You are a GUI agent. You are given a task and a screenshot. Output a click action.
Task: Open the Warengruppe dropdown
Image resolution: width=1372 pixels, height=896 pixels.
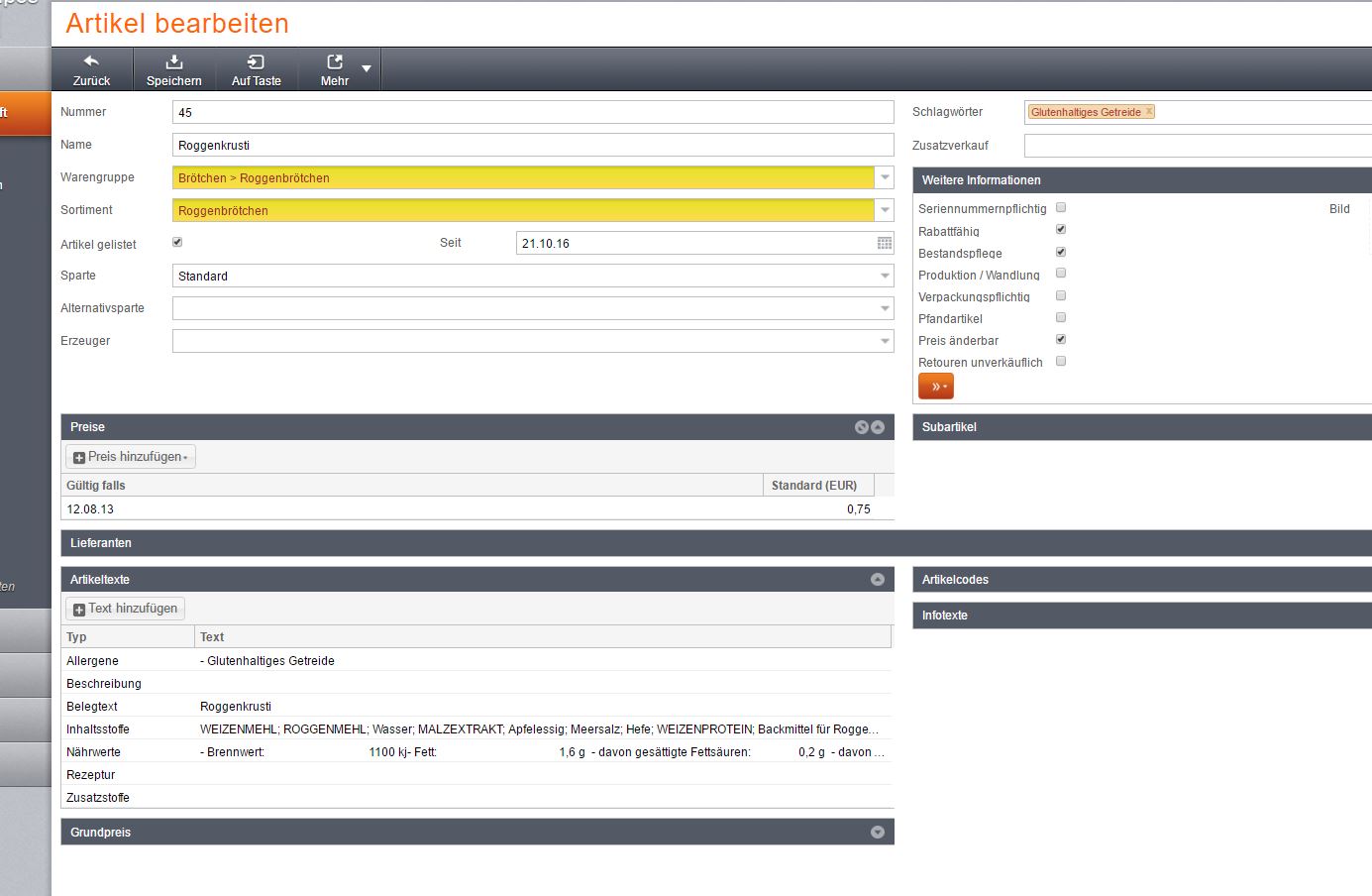click(x=885, y=178)
